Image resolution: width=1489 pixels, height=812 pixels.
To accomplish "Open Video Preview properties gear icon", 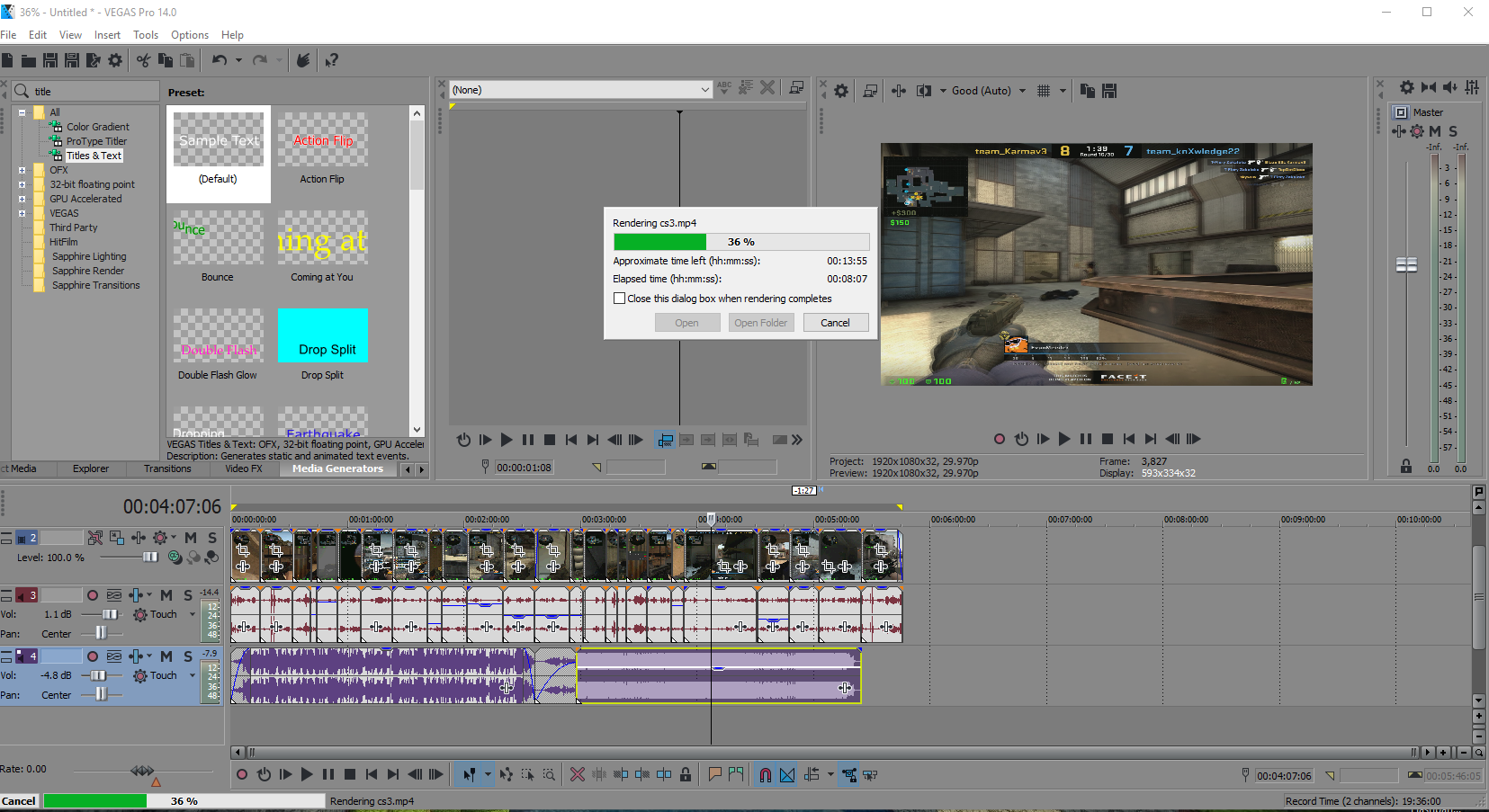I will click(841, 91).
